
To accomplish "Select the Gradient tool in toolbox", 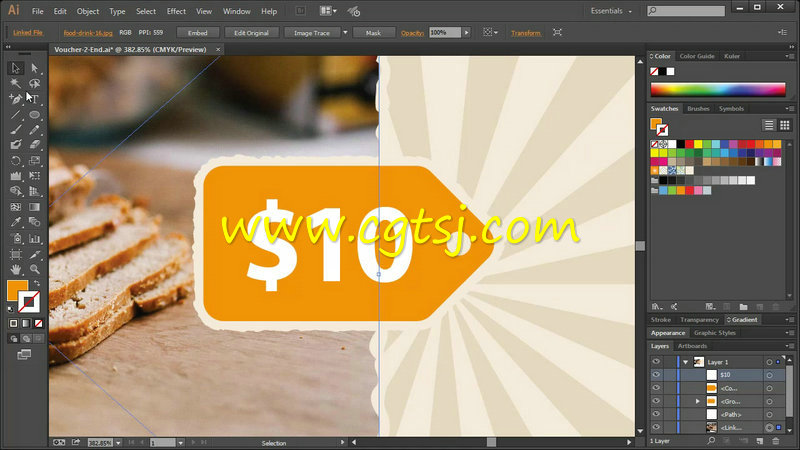I will pos(34,207).
